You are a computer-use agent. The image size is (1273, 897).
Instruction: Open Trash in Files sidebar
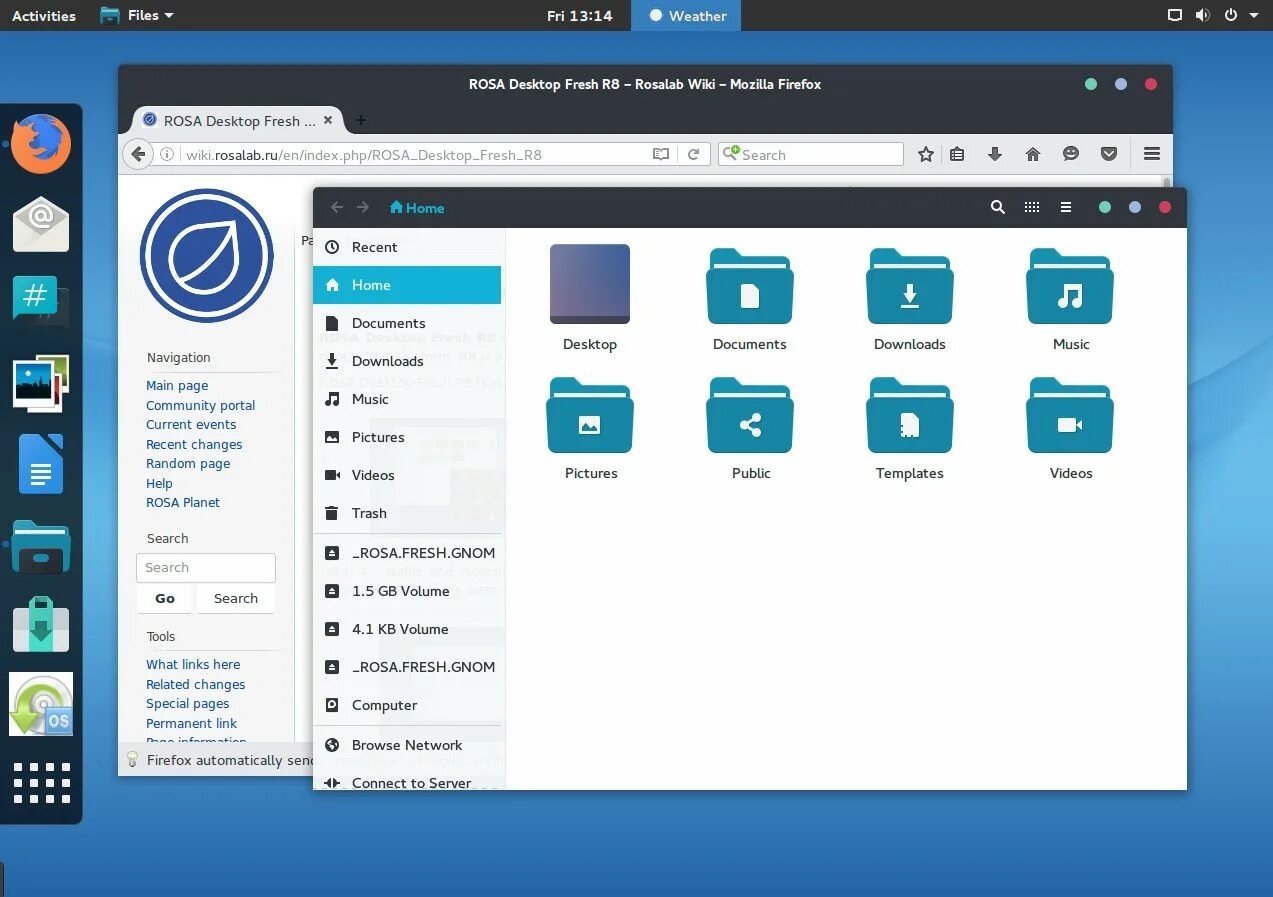point(407,513)
